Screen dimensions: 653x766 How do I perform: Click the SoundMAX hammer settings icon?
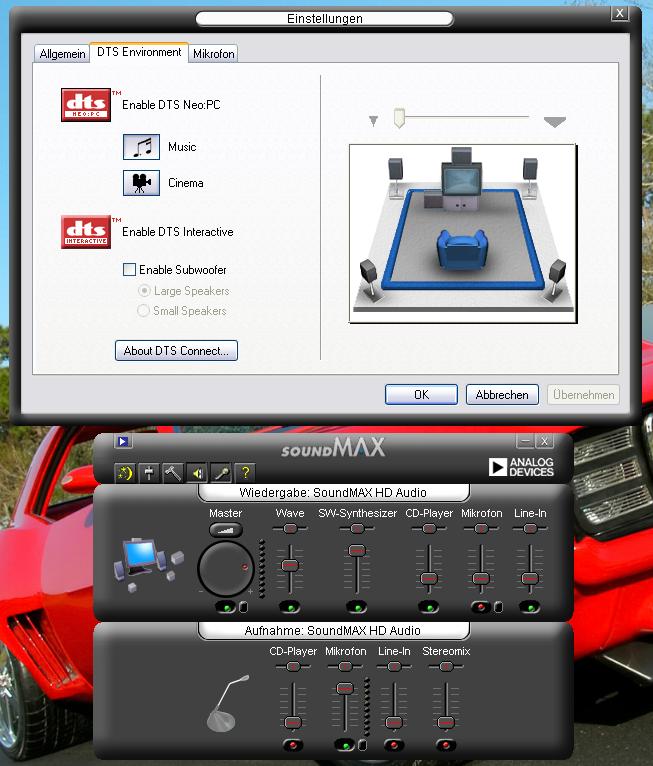[x=172, y=473]
